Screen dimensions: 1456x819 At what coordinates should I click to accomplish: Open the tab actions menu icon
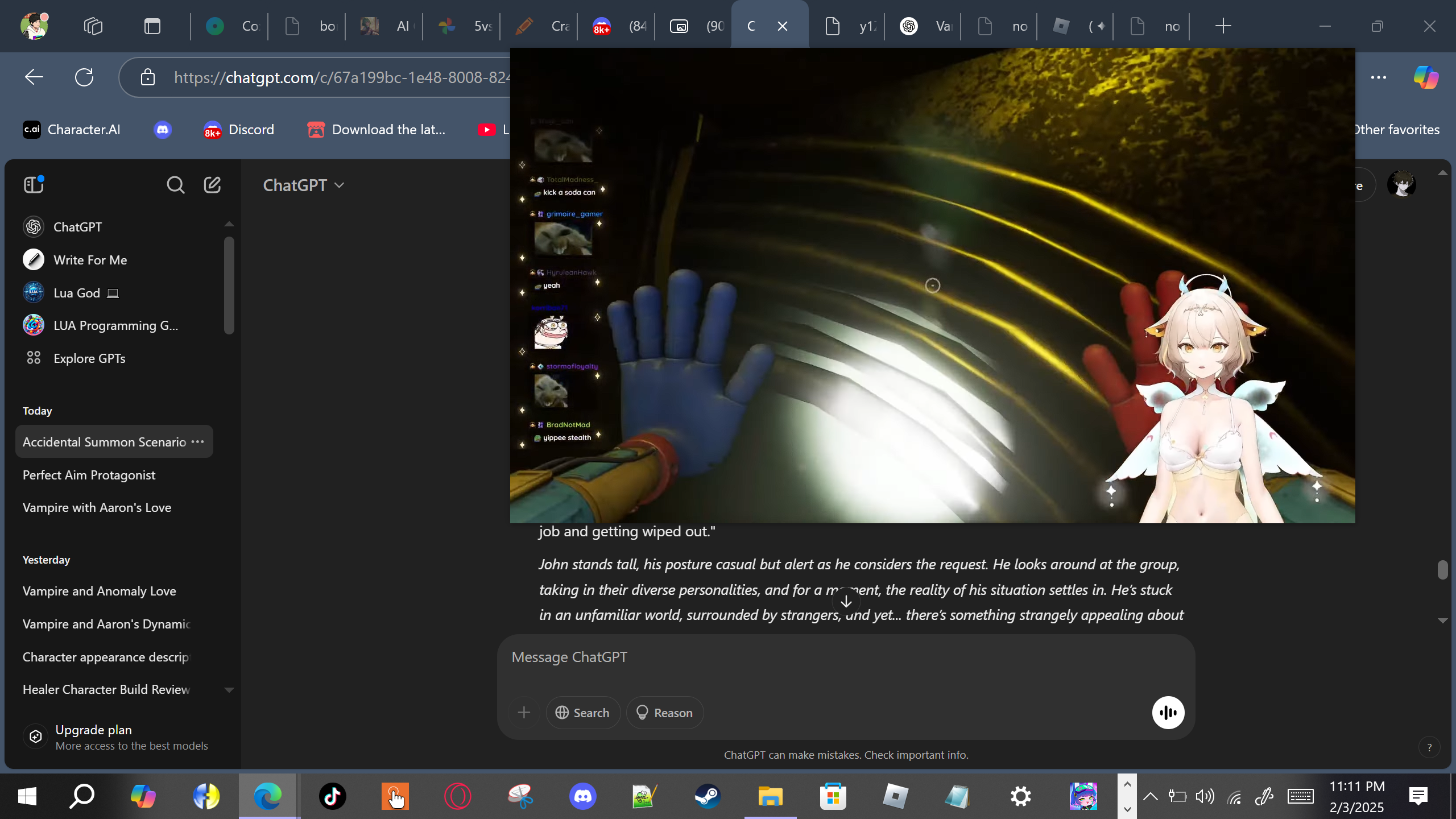pos(152,26)
